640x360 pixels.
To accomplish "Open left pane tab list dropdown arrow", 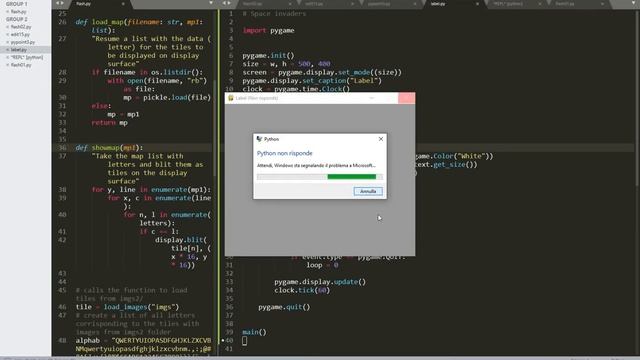I will (211, 3).
